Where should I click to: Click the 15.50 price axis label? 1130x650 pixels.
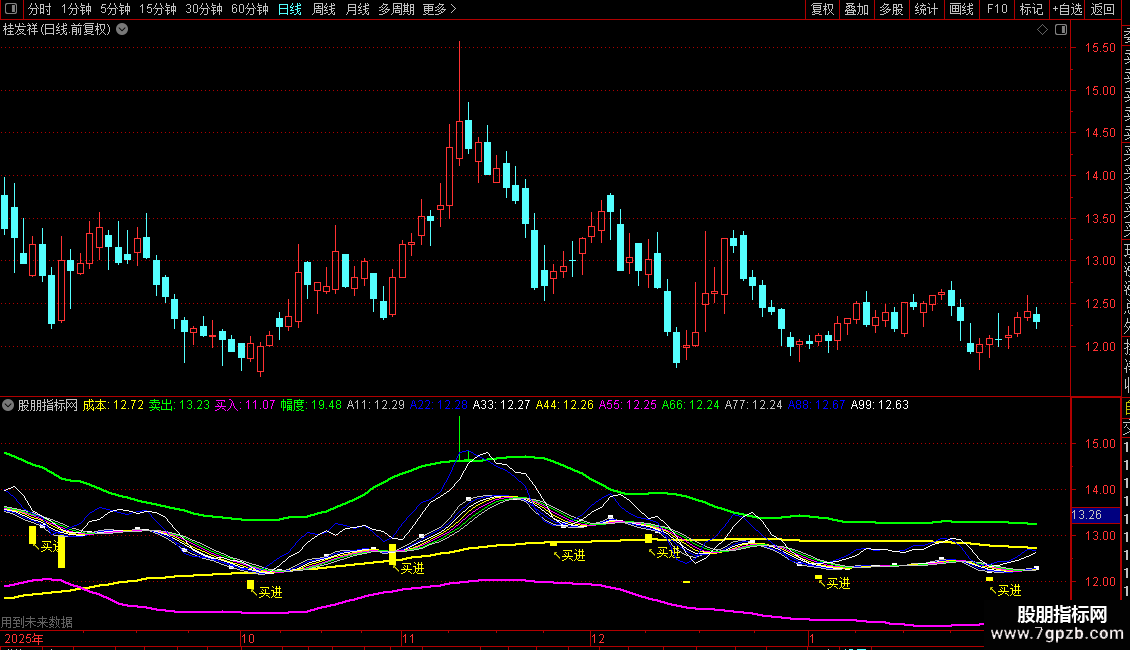(x=1100, y=48)
